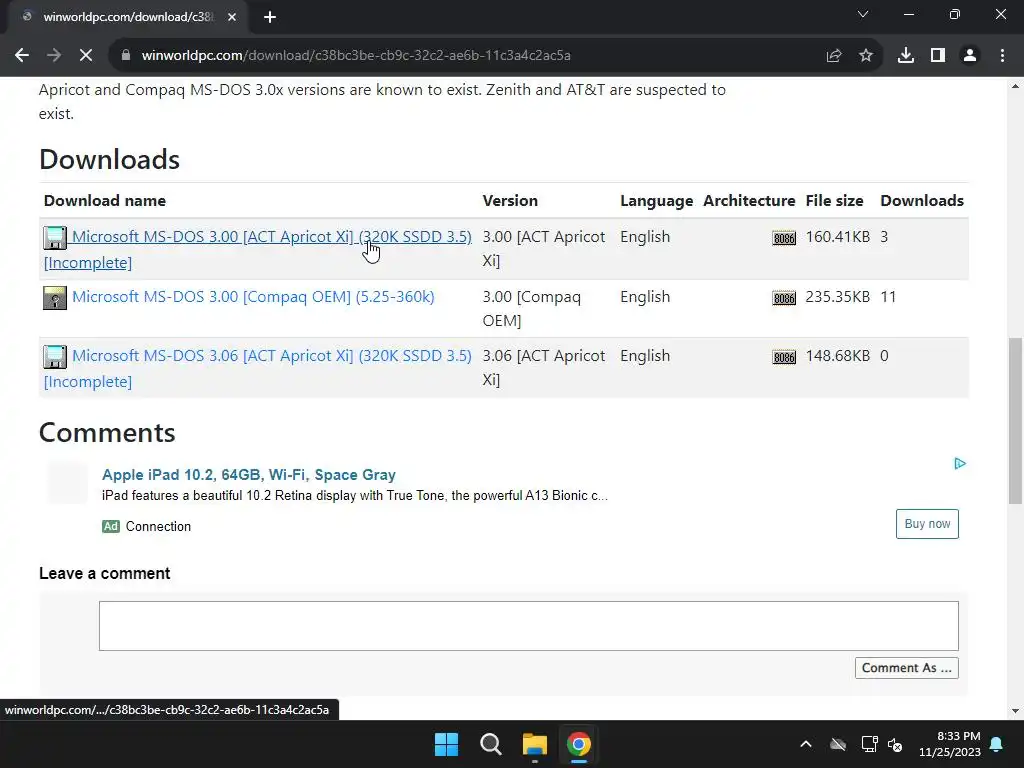View site information lock icon
The width and height of the screenshot is (1024, 768).
[x=126, y=56]
